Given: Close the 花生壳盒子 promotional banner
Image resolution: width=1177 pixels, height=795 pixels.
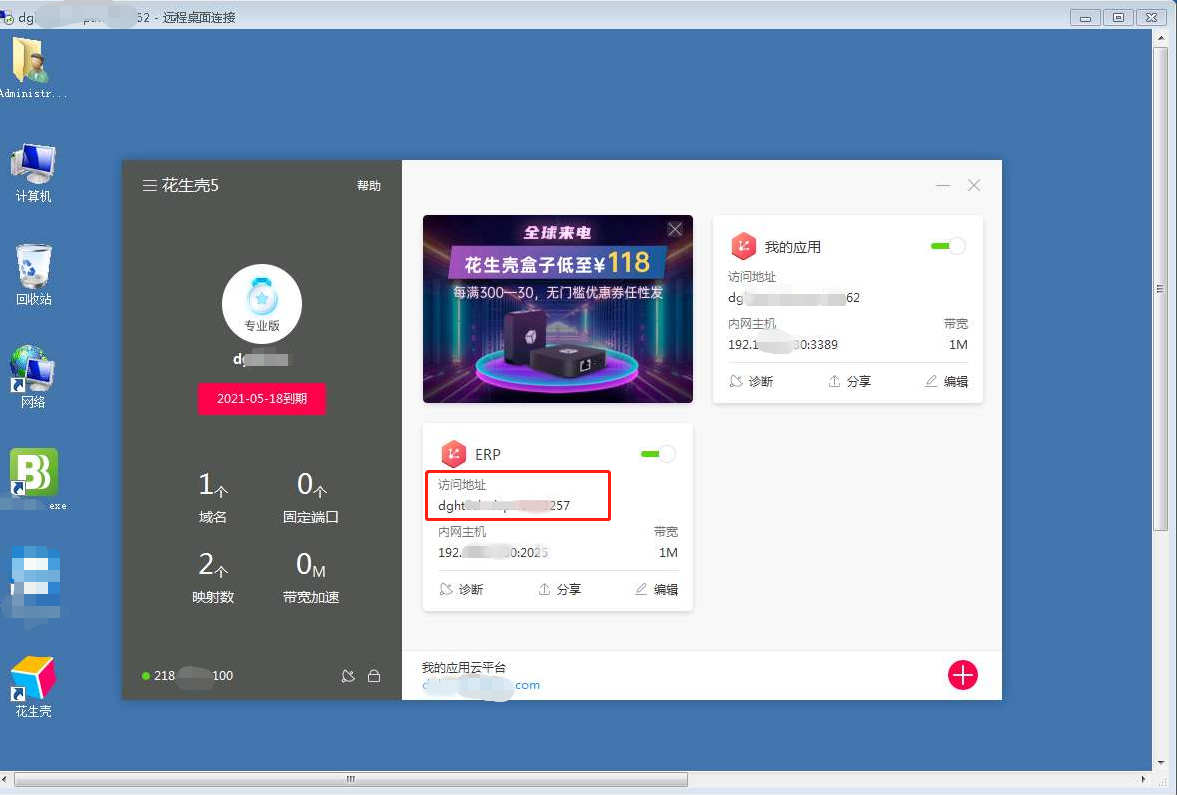Looking at the screenshot, I should coord(675,230).
